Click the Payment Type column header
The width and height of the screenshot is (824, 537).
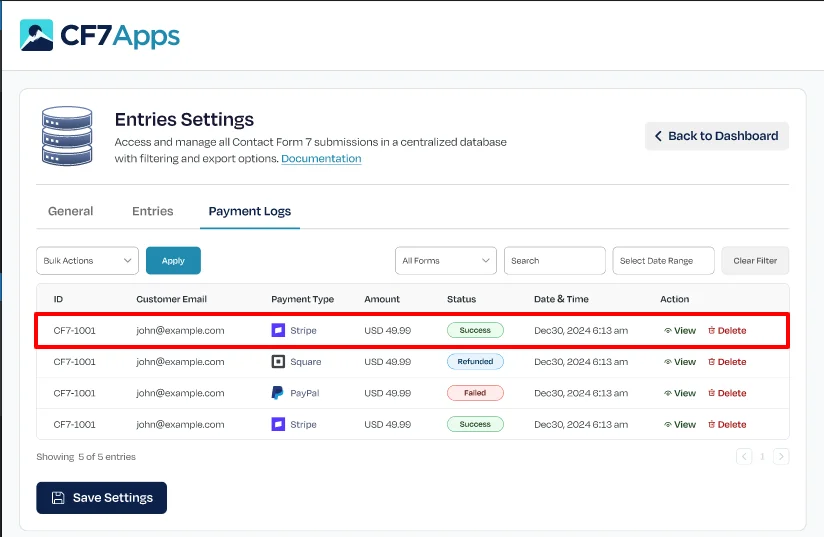pyautogui.click(x=302, y=299)
